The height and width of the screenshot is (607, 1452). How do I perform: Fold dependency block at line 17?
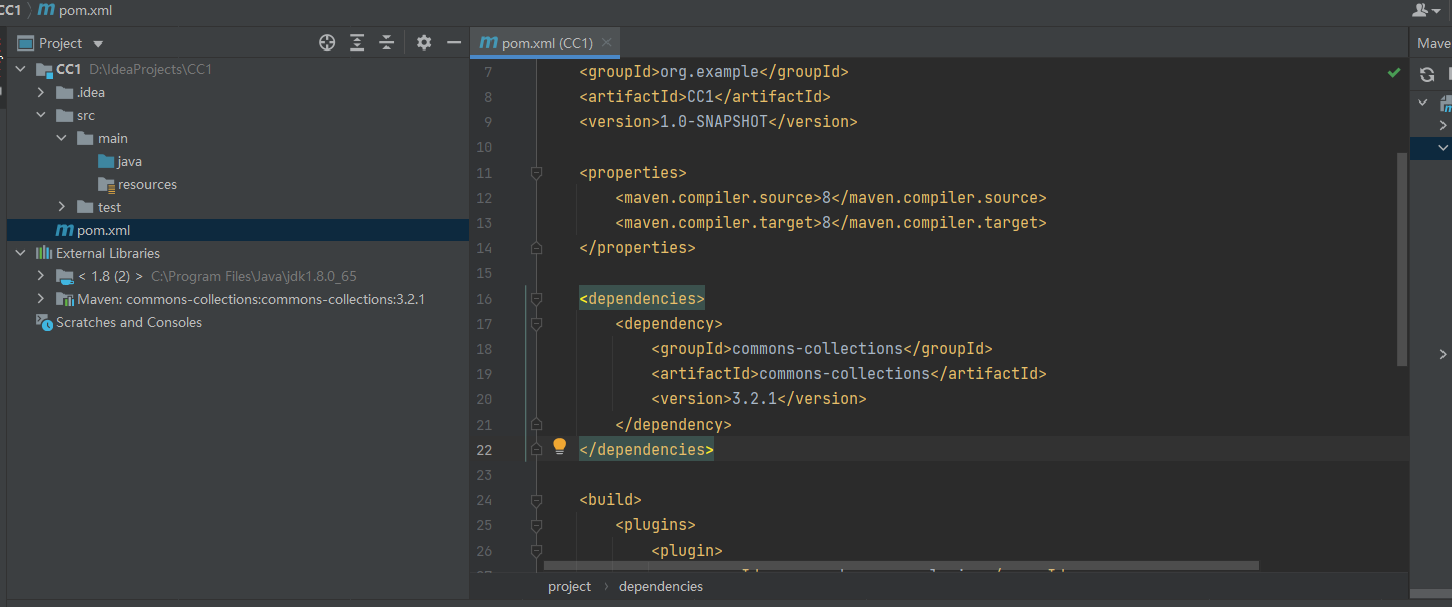coord(536,324)
